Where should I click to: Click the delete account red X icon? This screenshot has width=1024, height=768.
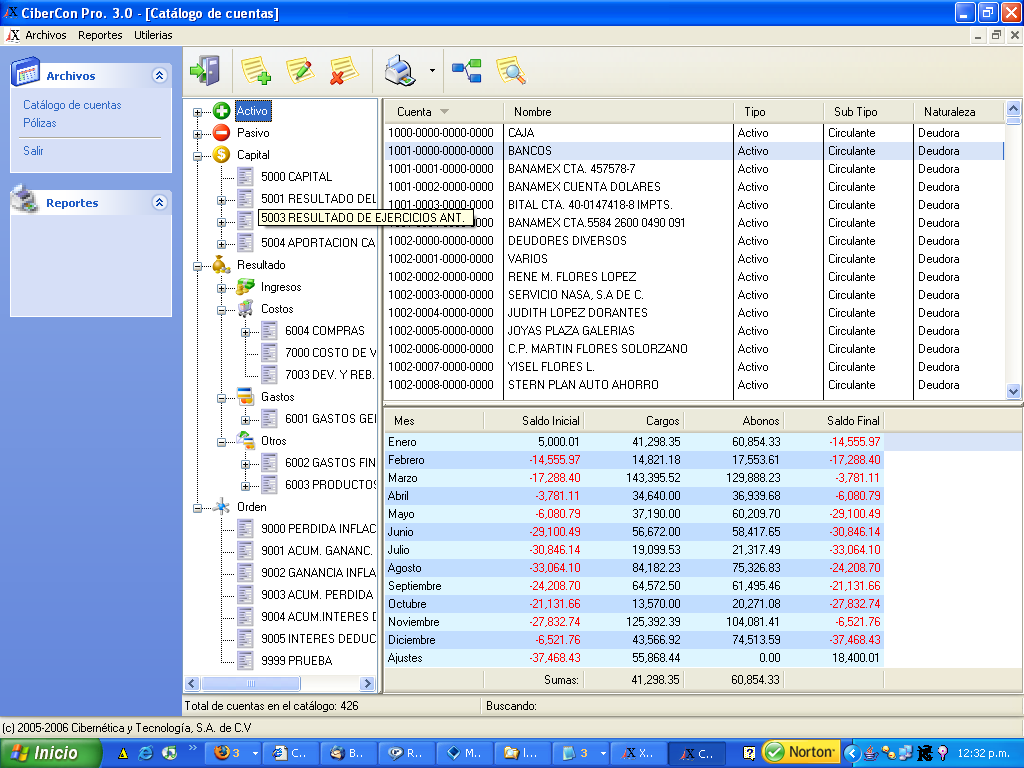[344, 71]
